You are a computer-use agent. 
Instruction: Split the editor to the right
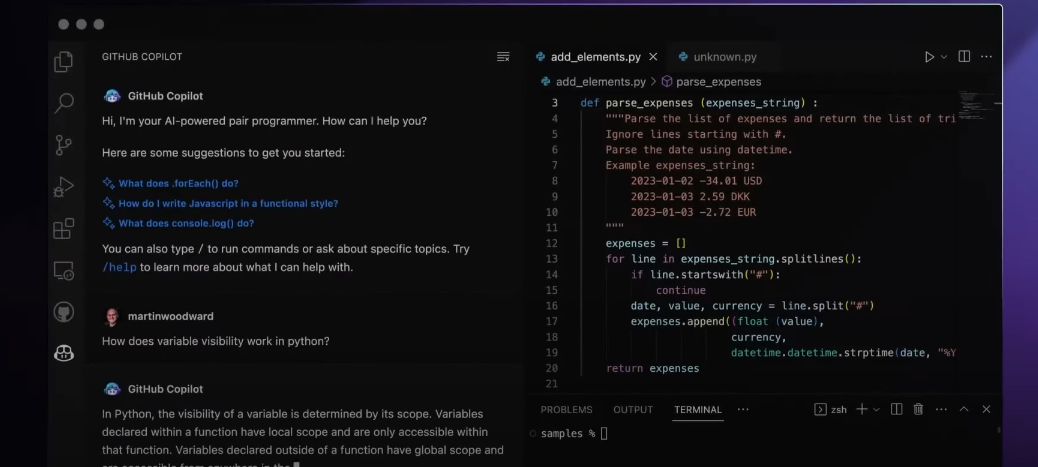pos(965,57)
